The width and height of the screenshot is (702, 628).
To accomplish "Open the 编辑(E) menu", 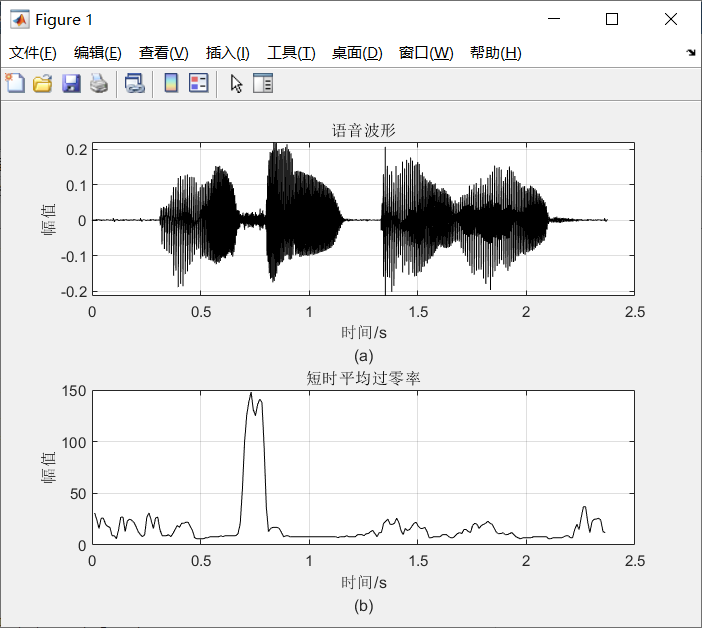I will pos(98,53).
